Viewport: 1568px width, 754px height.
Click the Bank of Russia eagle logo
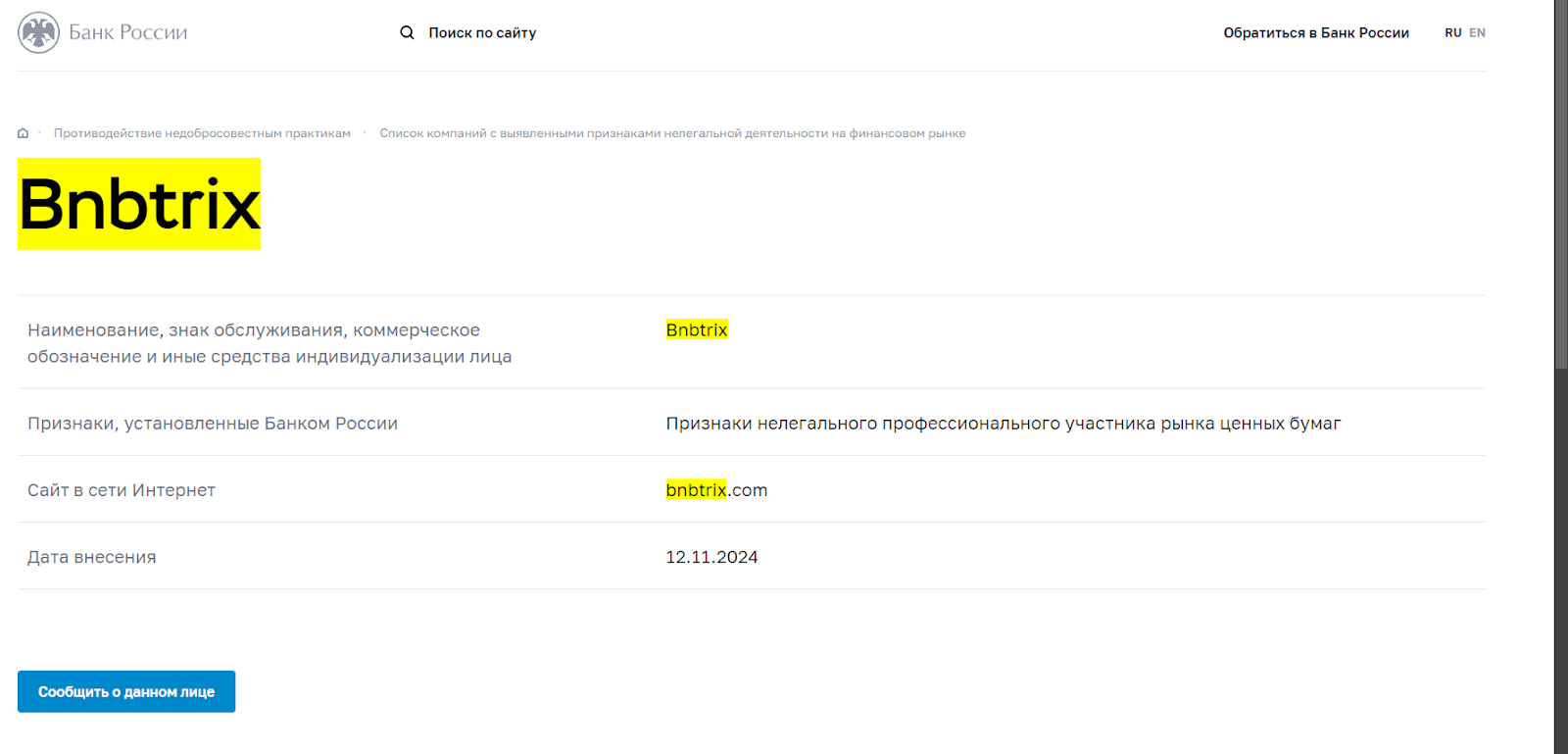pyautogui.click(x=38, y=32)
